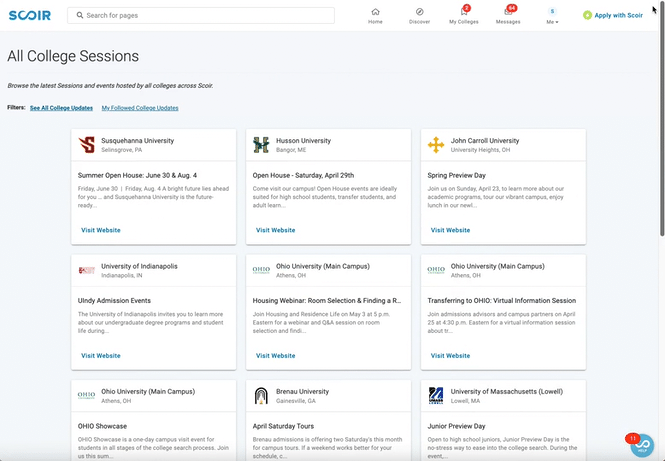Click the Brenau University logo
Viewport: 665px width, 461px height.
[x=261, y=395]
